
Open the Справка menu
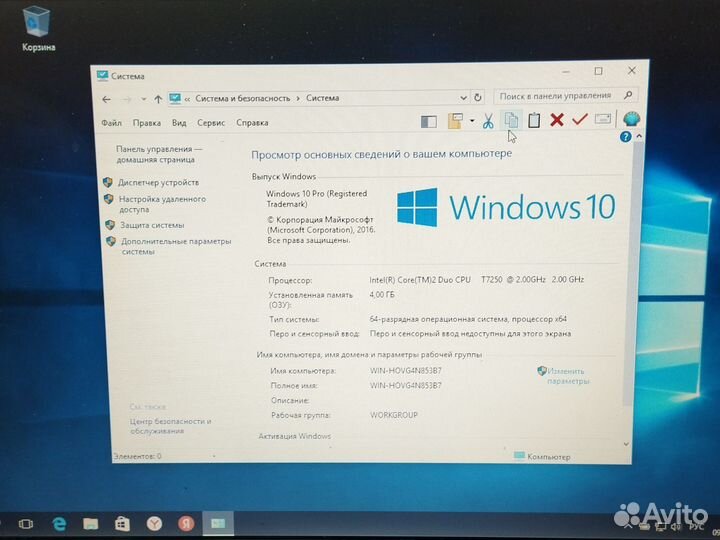[x=252, y=123]
